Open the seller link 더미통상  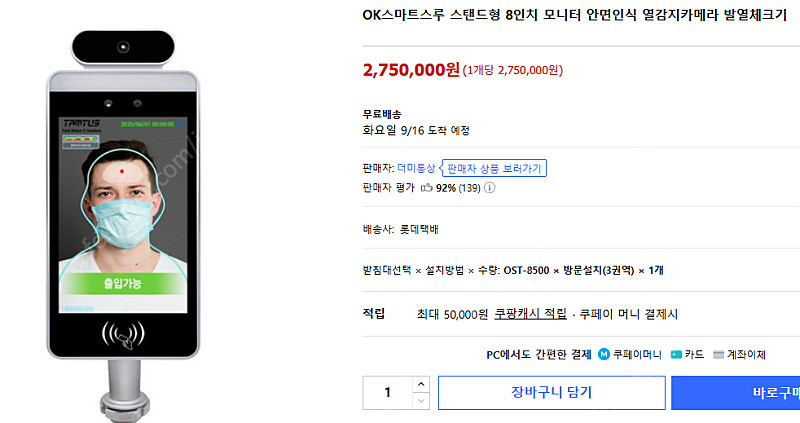click(416, 168)
